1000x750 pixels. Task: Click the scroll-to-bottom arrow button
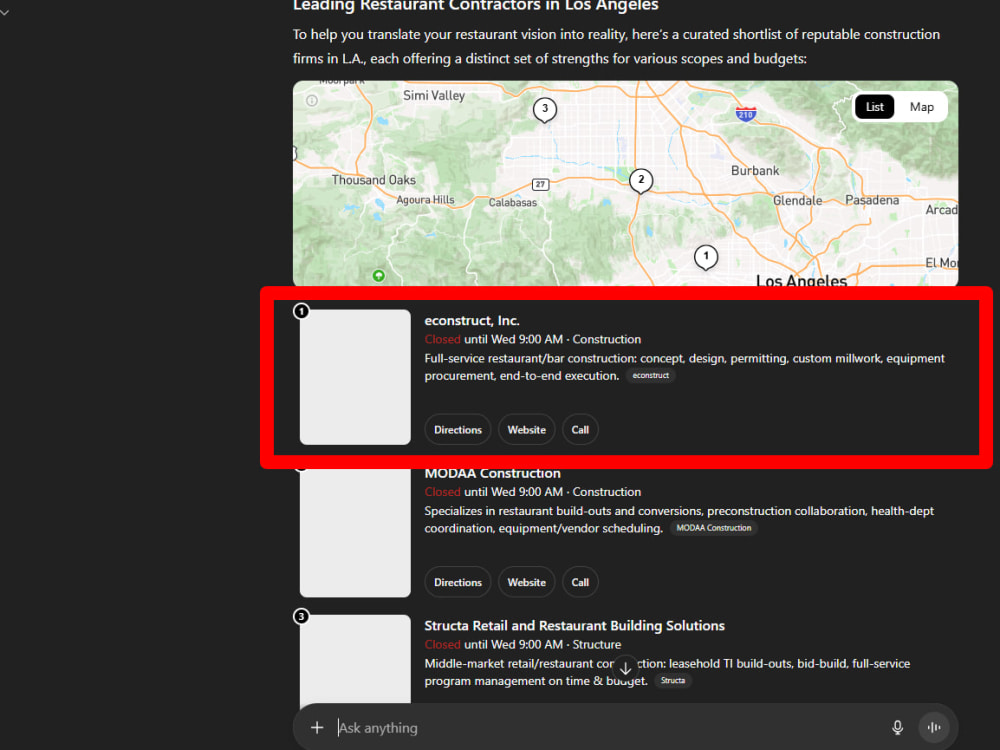(626, 668)
